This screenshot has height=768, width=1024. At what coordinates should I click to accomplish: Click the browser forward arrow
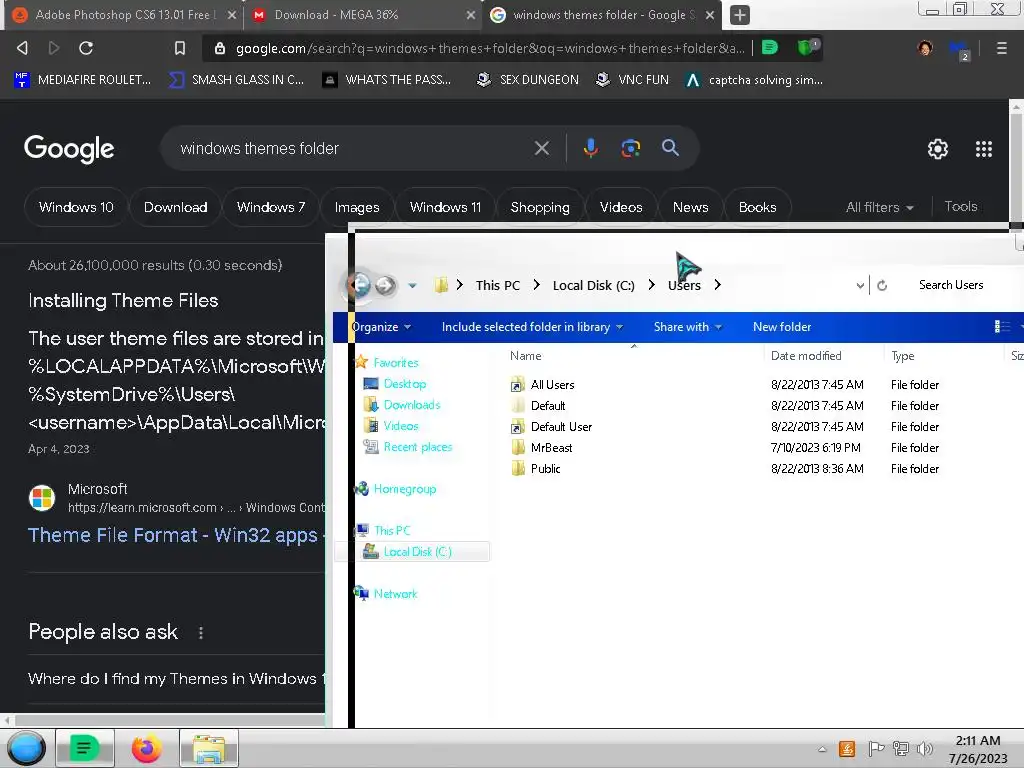coord(54,48)
